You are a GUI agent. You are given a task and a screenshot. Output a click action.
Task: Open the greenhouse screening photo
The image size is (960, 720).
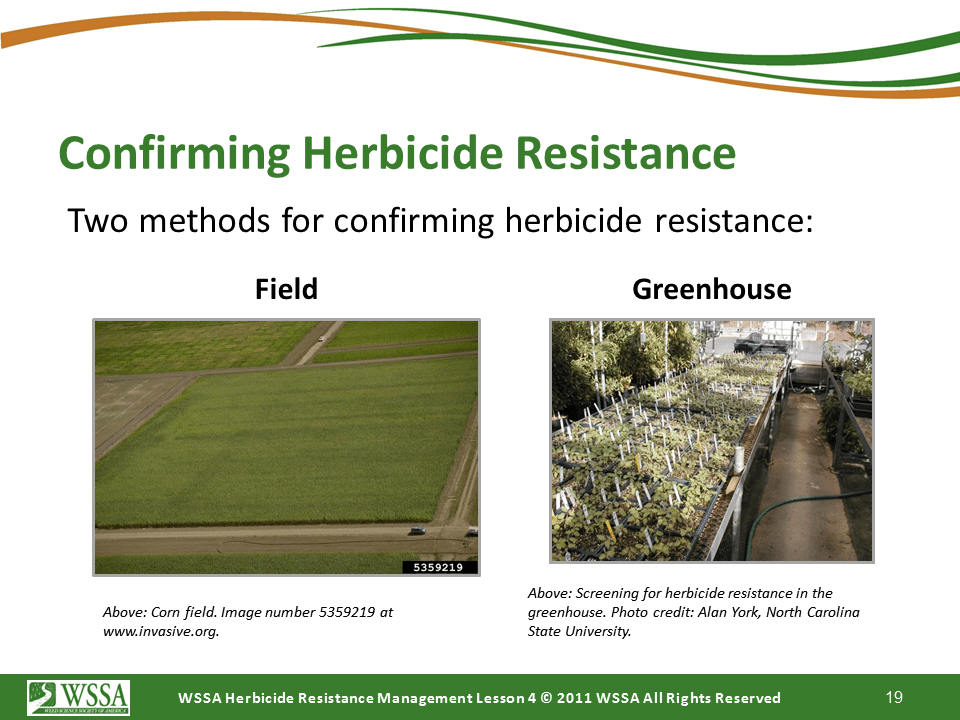tap(711, 440)
